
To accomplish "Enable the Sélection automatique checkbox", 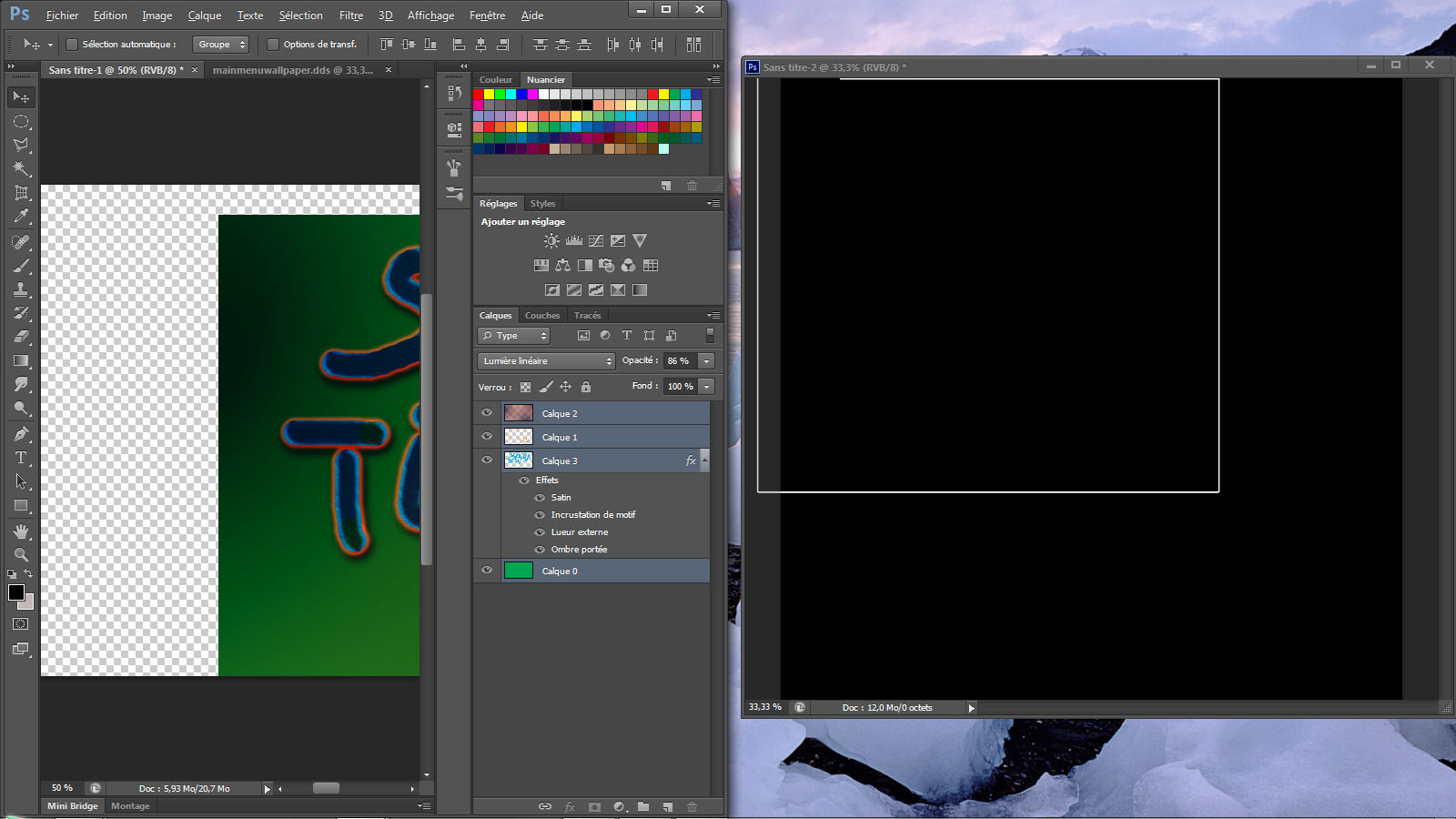I will [72, 45].
